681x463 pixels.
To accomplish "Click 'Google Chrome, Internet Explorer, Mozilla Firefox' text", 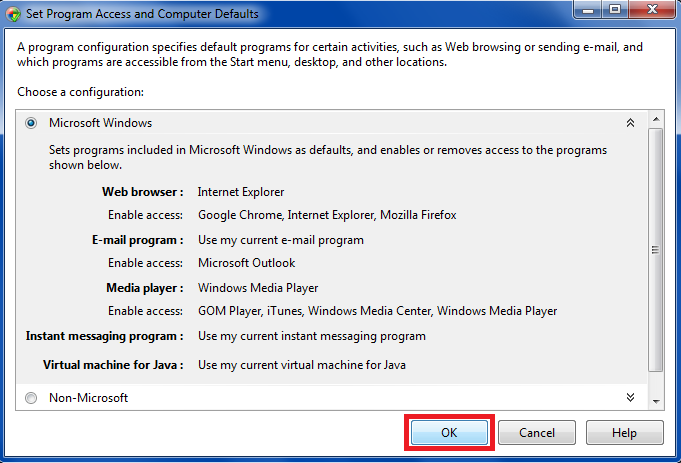I will 327,215.
